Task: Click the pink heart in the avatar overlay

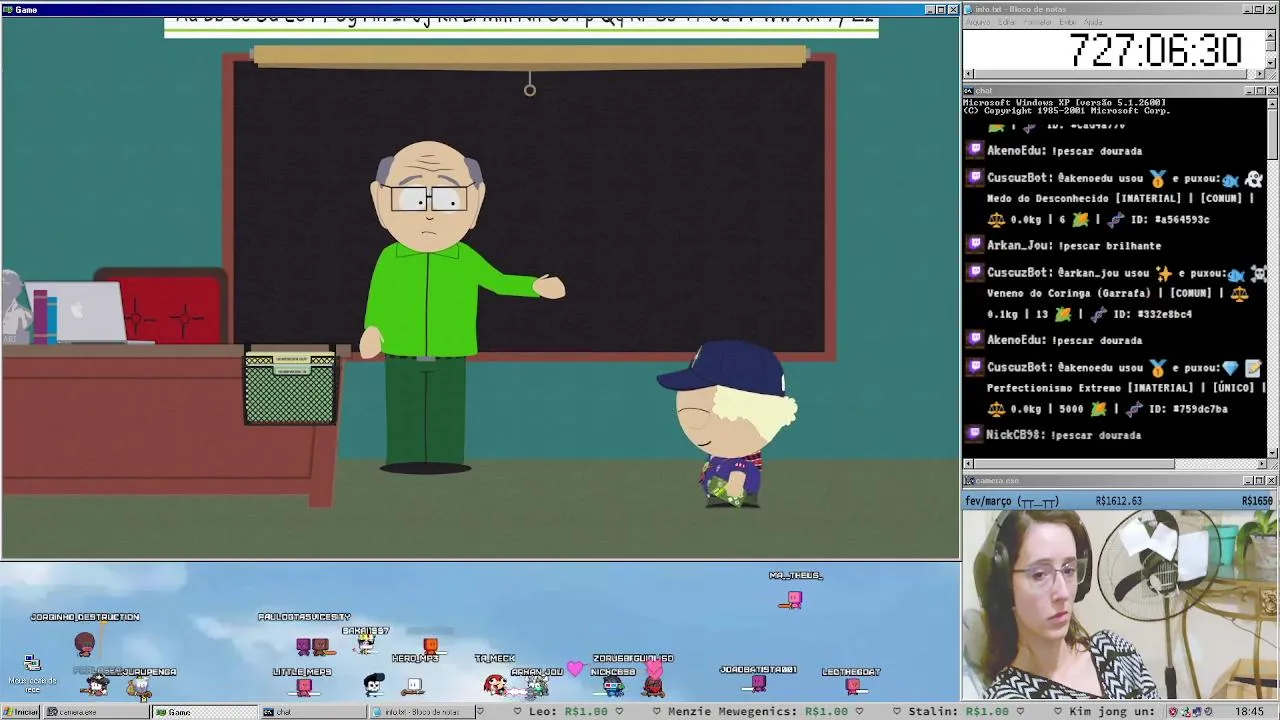Action: click(x=575, y=669)
